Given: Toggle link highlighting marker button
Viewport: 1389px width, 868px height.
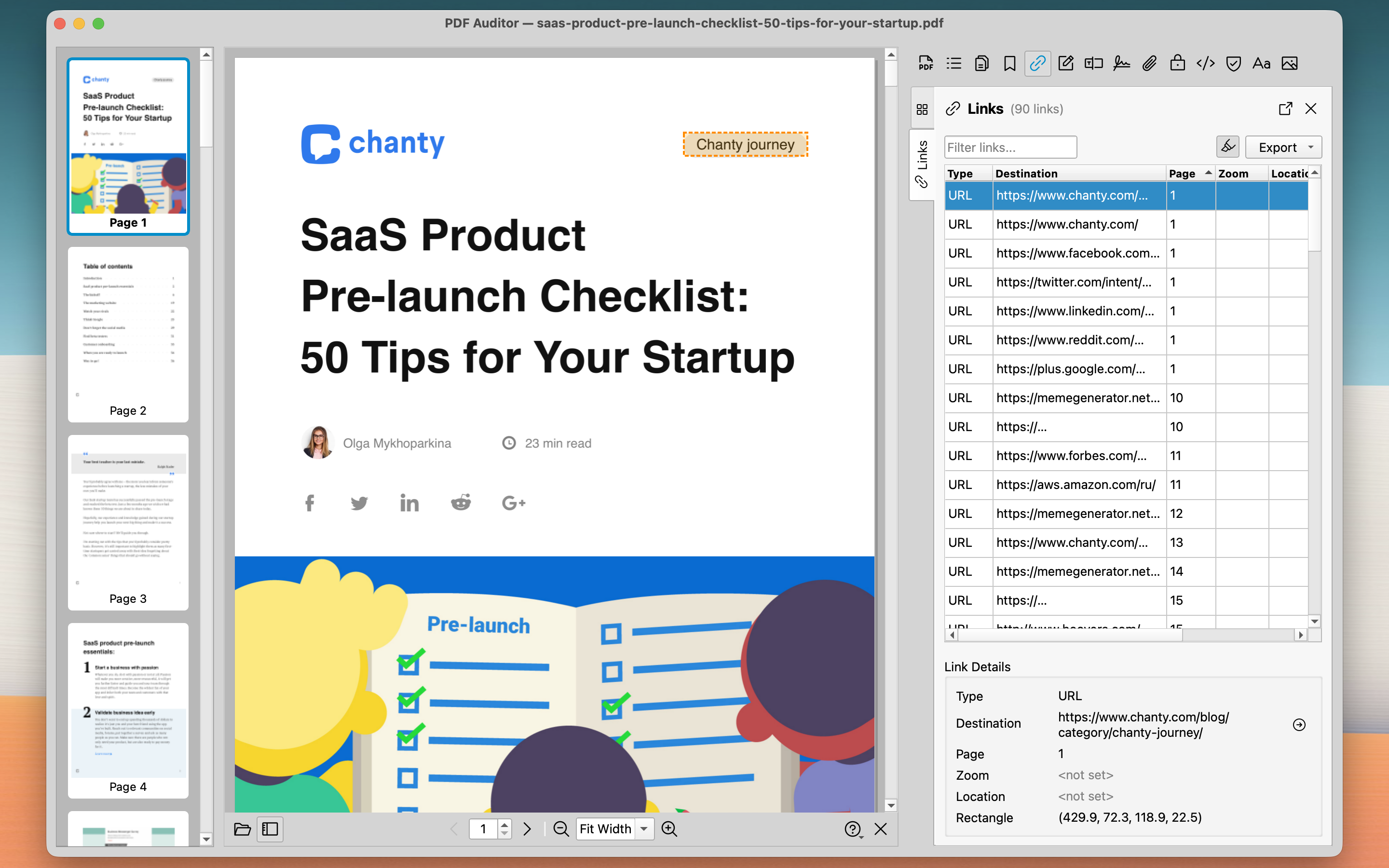Looking at the screenshot, I should pyautogui.click(x=1228, y=147).
